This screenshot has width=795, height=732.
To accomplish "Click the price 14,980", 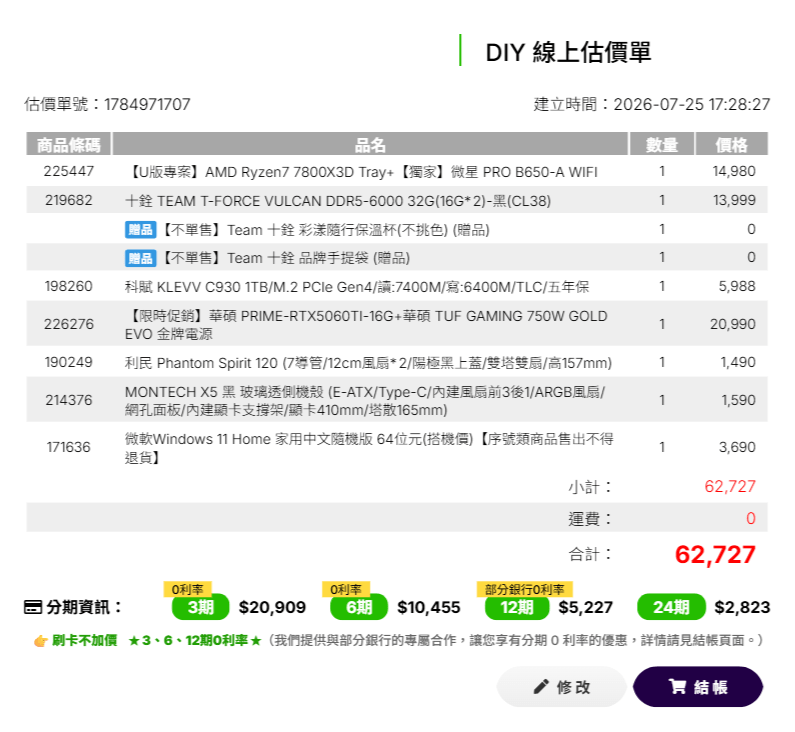I will [x=734, y=171].
